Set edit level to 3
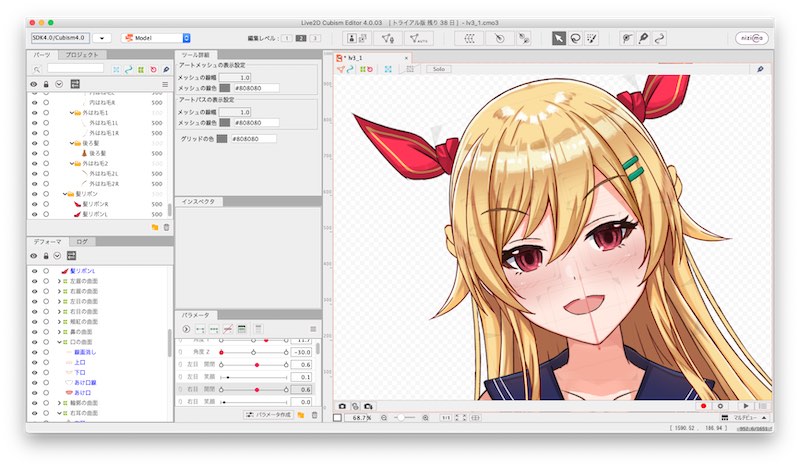 pyautogui.click(x=315, y=38)
